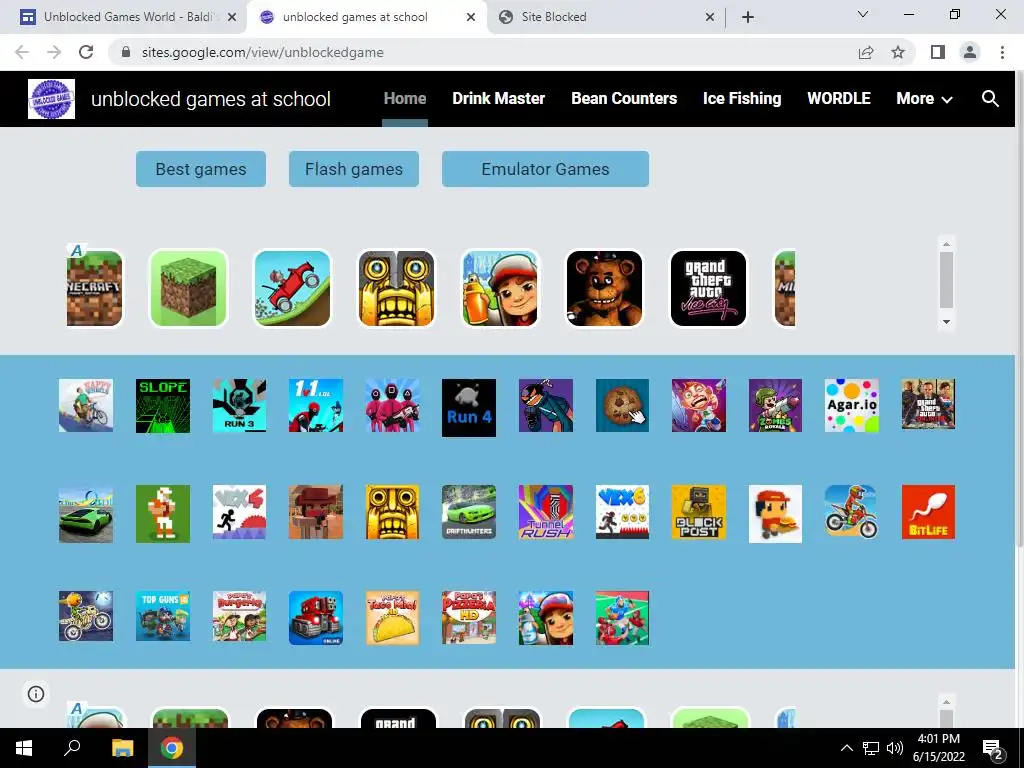Screen dimensions: 1024x768
Task: Open Temple Run idol icon in top carousel
Action: tap(396, 288)
